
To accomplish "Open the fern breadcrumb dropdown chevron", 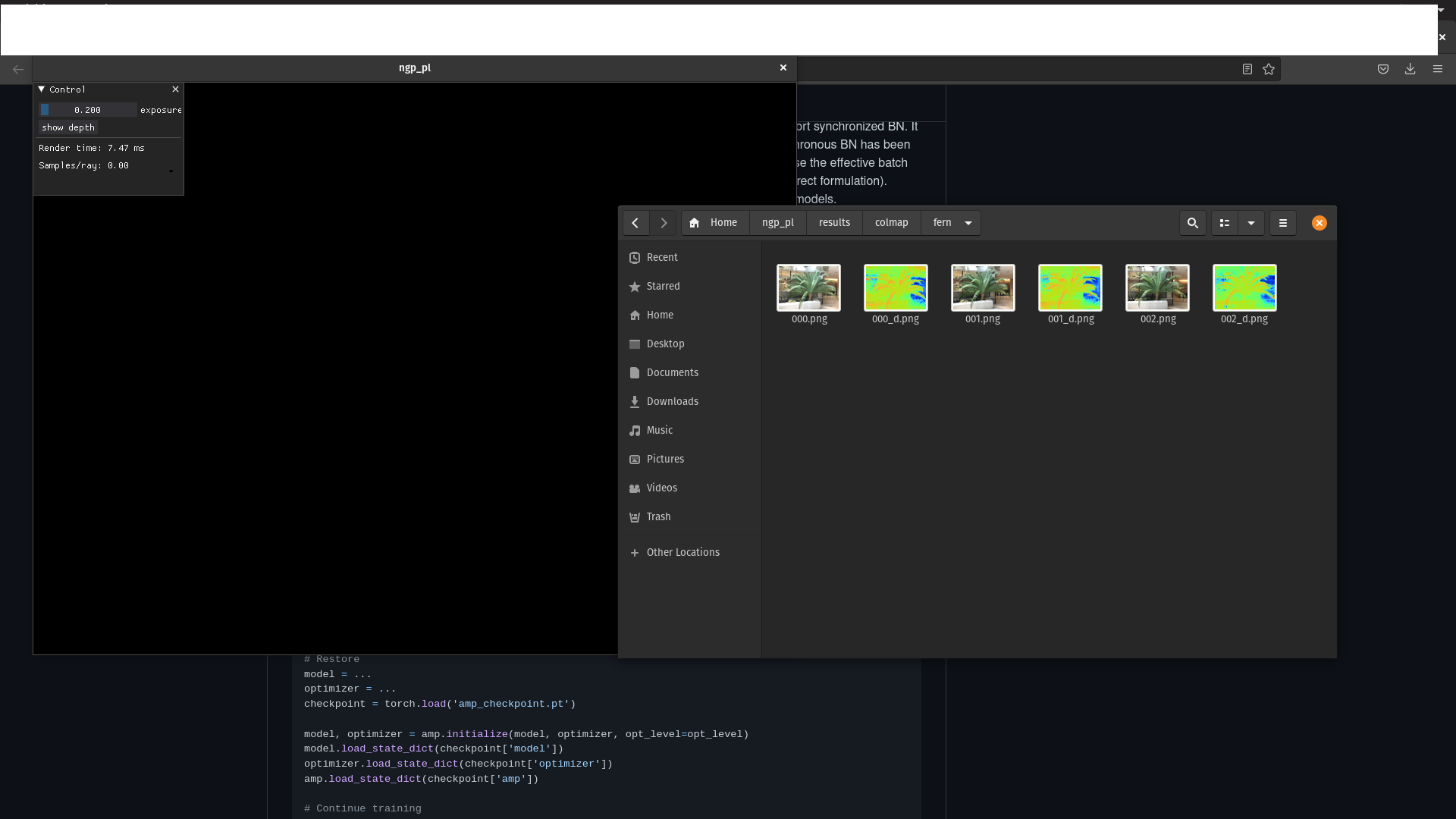I will (968, 223).
